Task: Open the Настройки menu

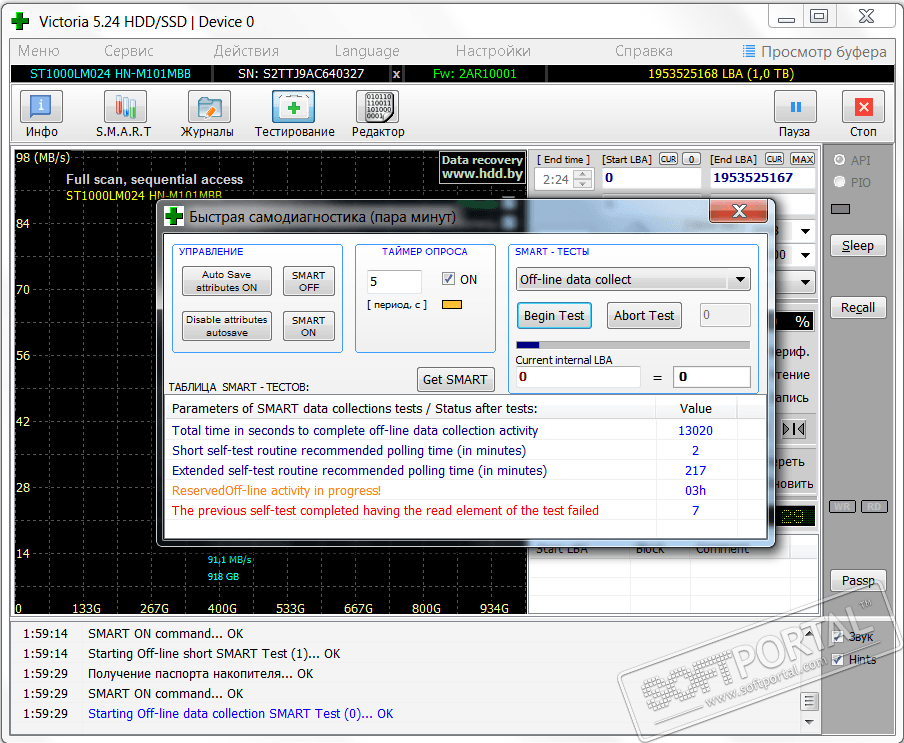Action: pos(493,51)
